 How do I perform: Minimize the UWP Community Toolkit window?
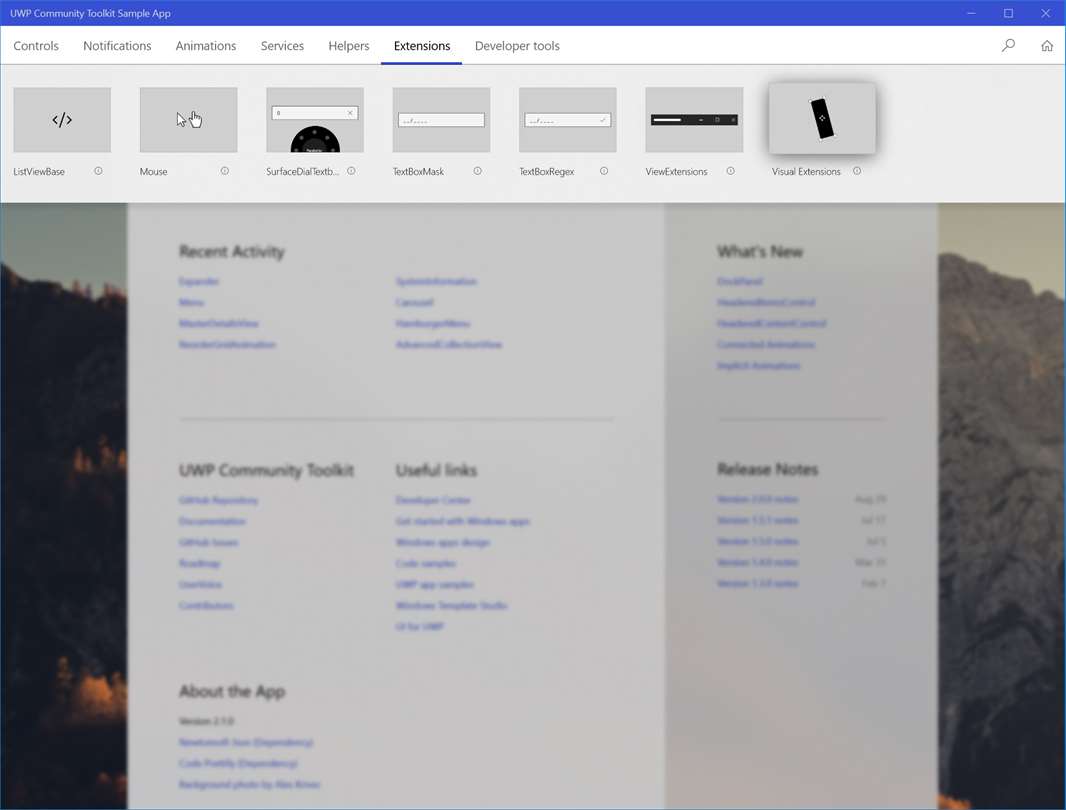coord(972,13)
